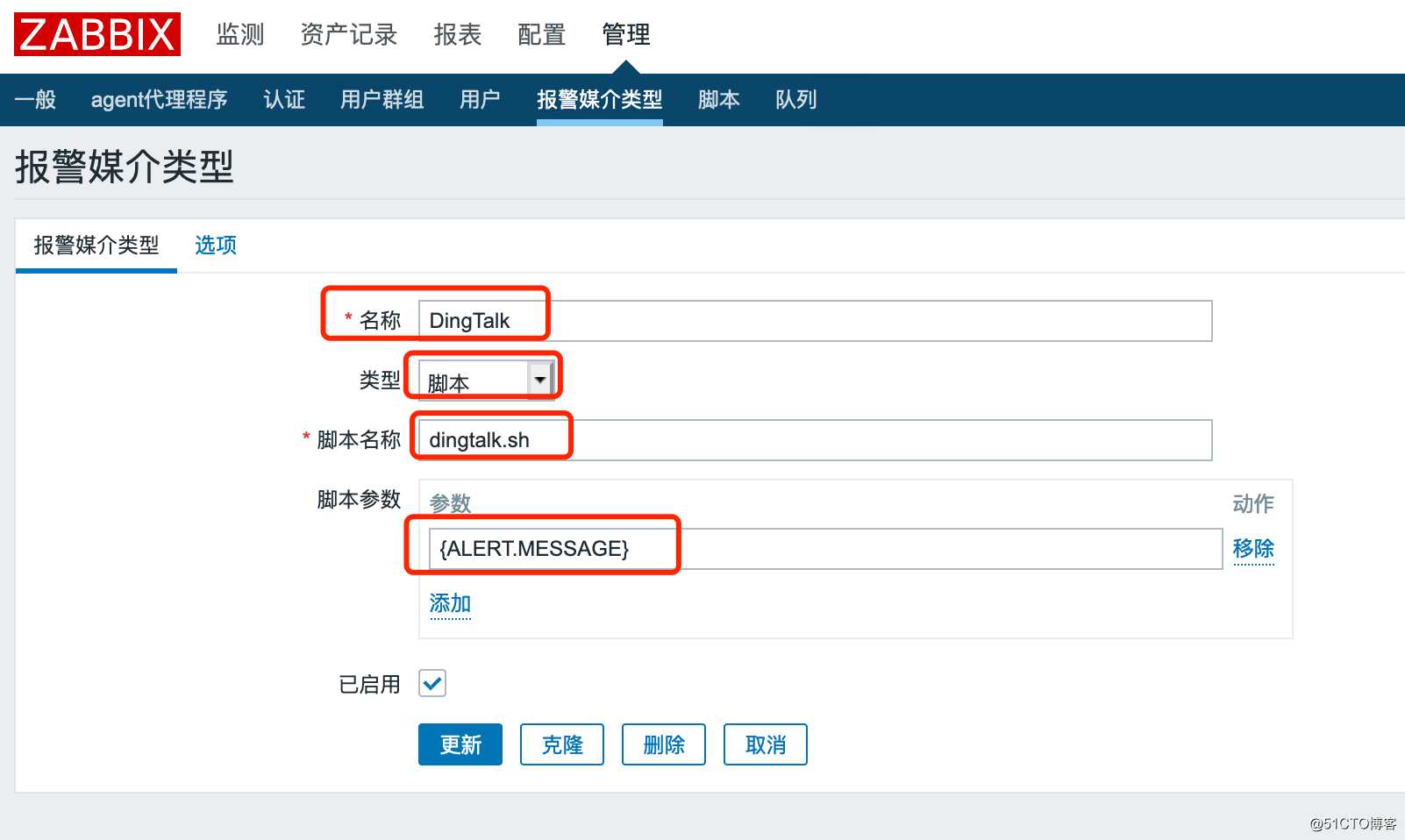Open the 资产记录 top menu
The height and width of the screenshot is (840, 1405).
coord(348,34)
